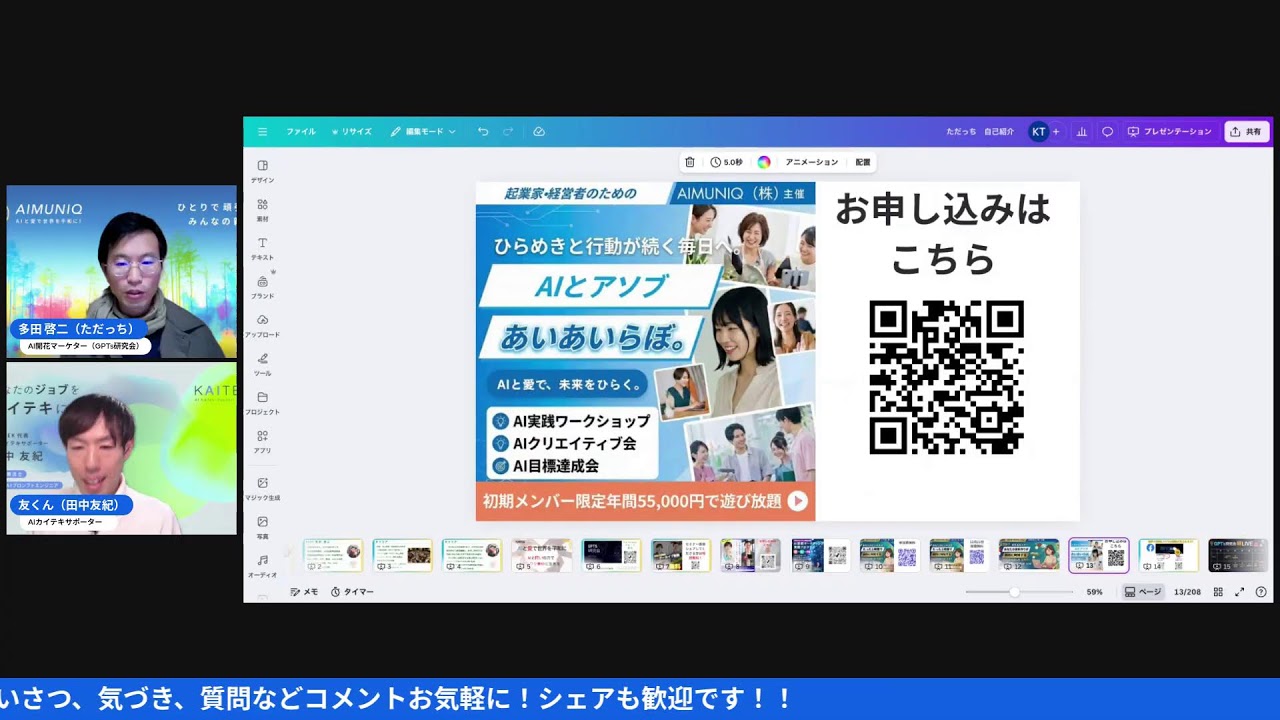Open the アプリ sidebar panel
The height and width of the screenshot is (720, 1280).
262,442
